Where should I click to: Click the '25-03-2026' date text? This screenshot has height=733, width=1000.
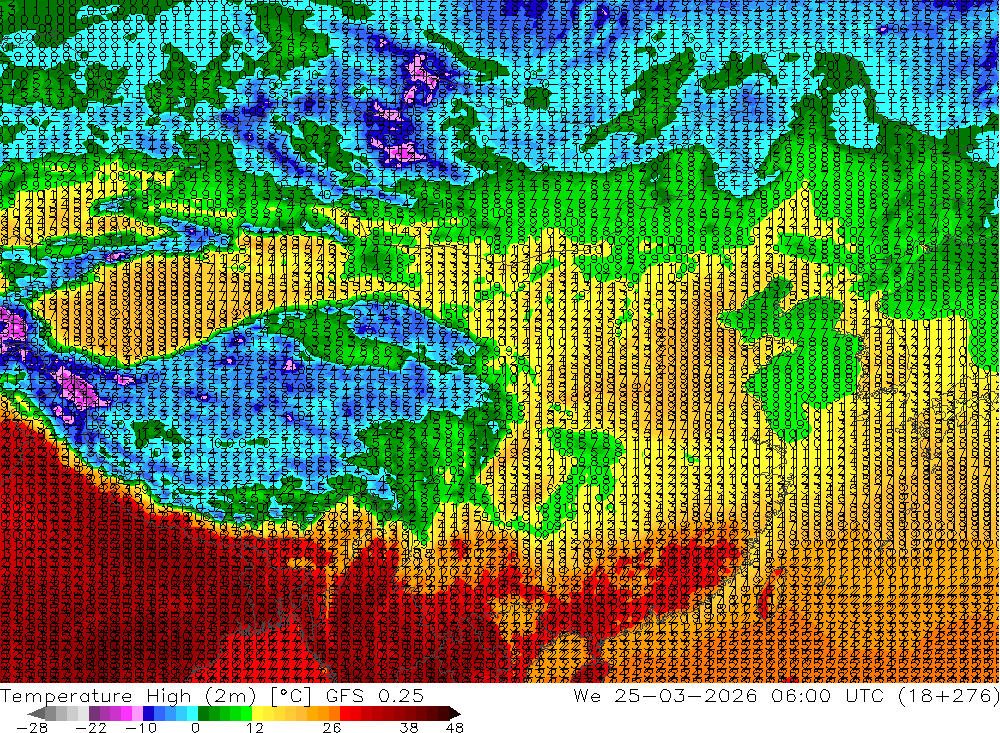pyautogui.click(x=686, y=695)
